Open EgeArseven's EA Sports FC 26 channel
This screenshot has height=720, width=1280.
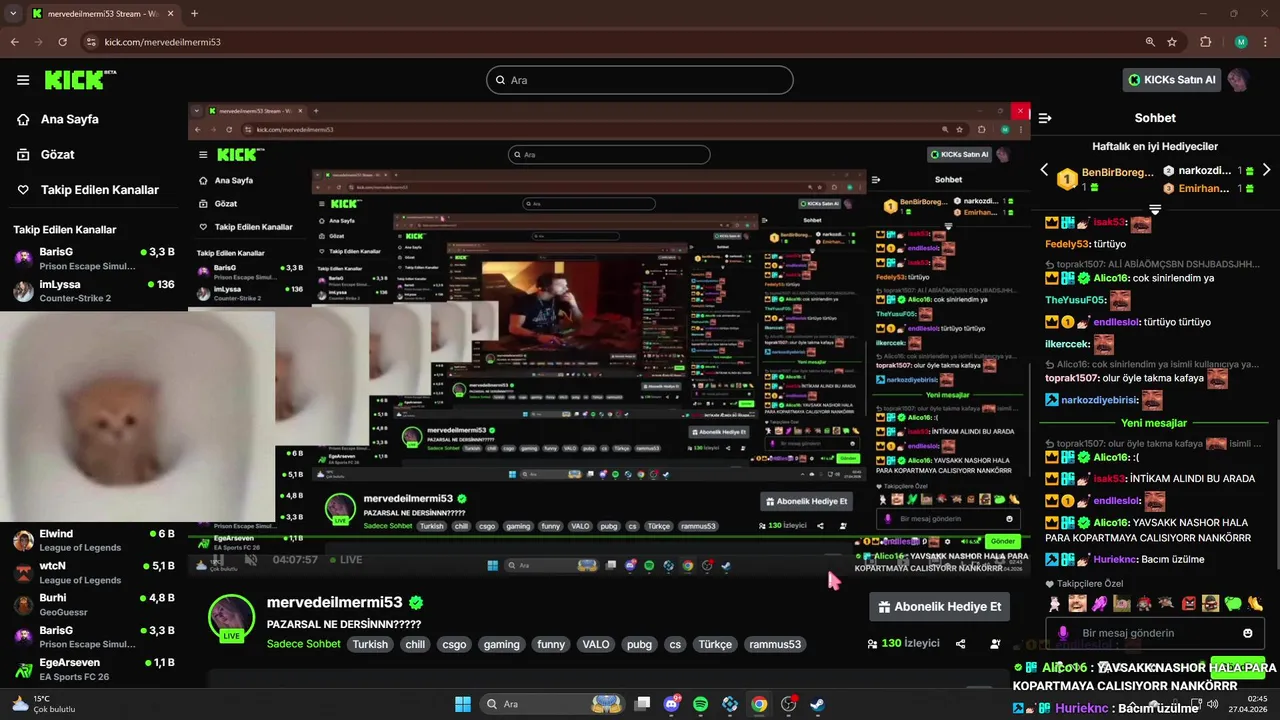point(94,669)
